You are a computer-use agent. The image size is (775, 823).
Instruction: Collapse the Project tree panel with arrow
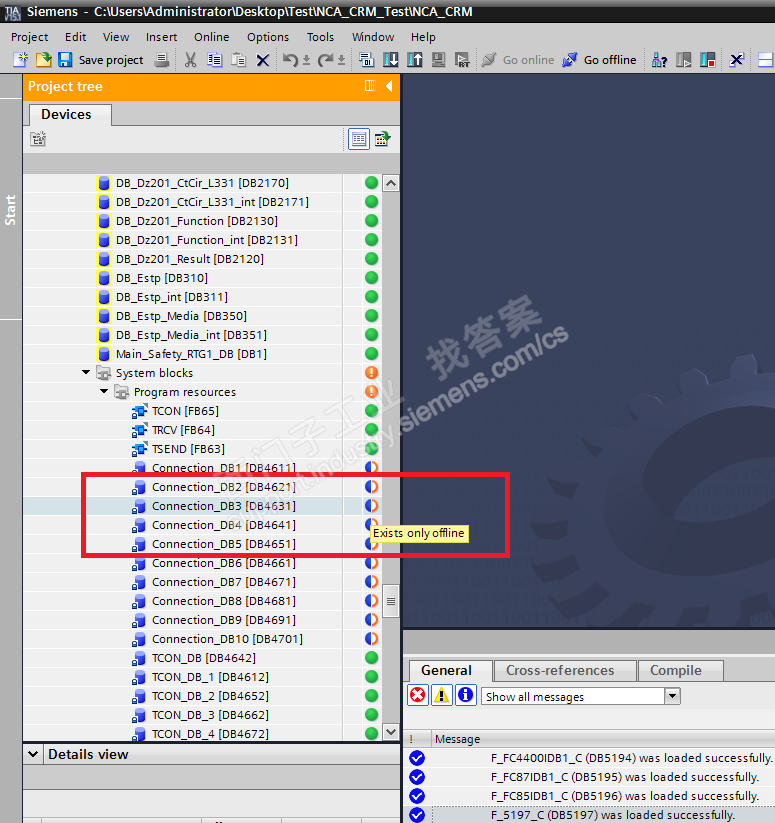(x=389, y=86)
